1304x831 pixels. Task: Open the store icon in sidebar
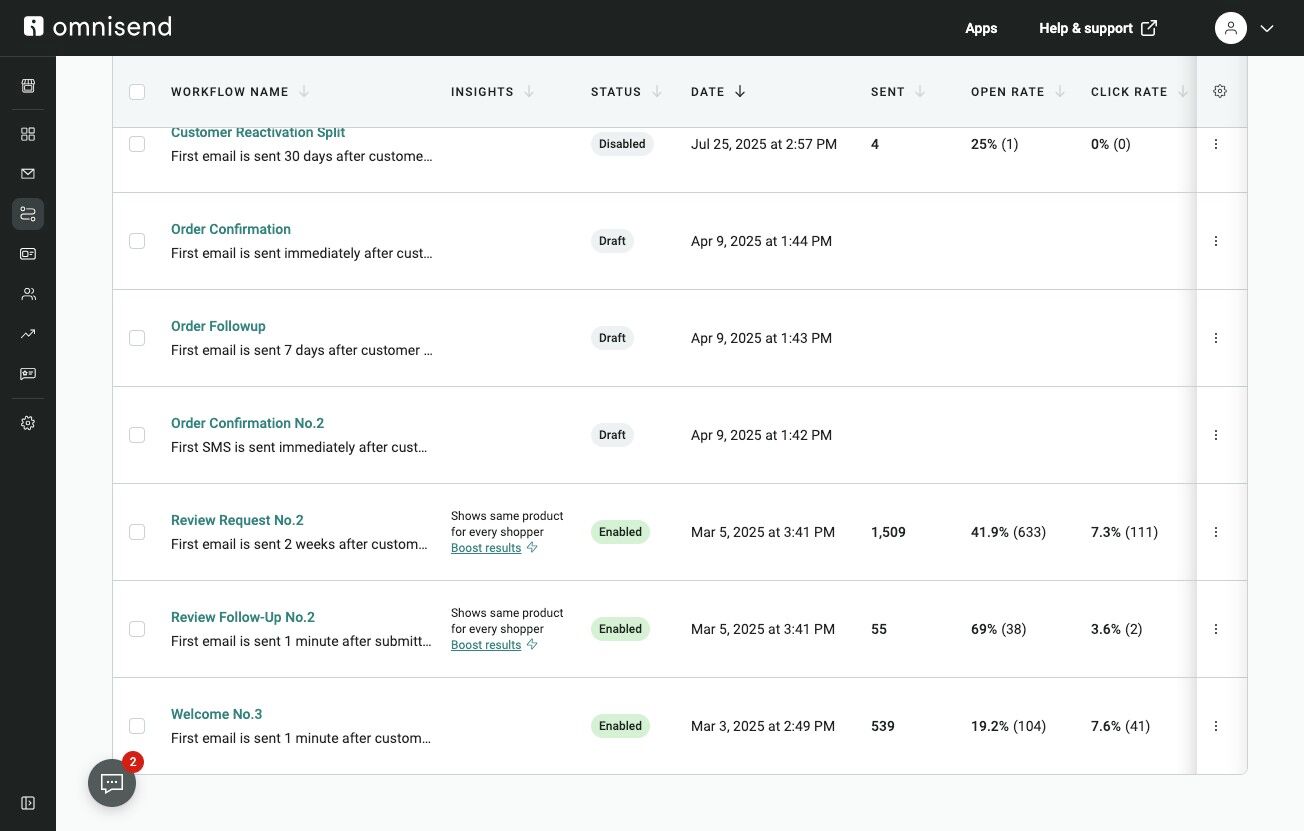28,86
